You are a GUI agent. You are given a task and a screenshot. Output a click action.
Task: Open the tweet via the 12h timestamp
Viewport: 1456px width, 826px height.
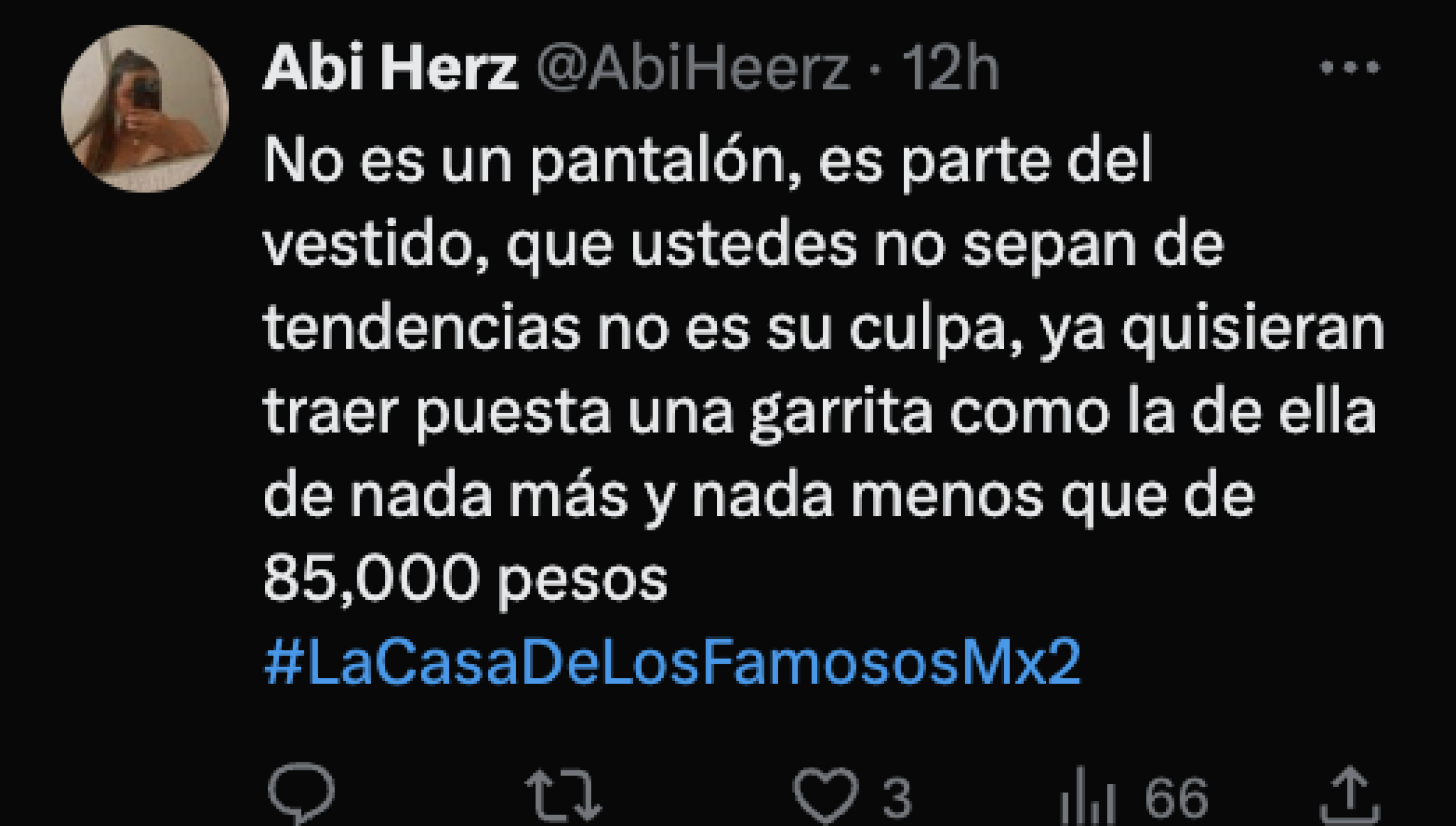pyautogui.click(x=951, y=68)
